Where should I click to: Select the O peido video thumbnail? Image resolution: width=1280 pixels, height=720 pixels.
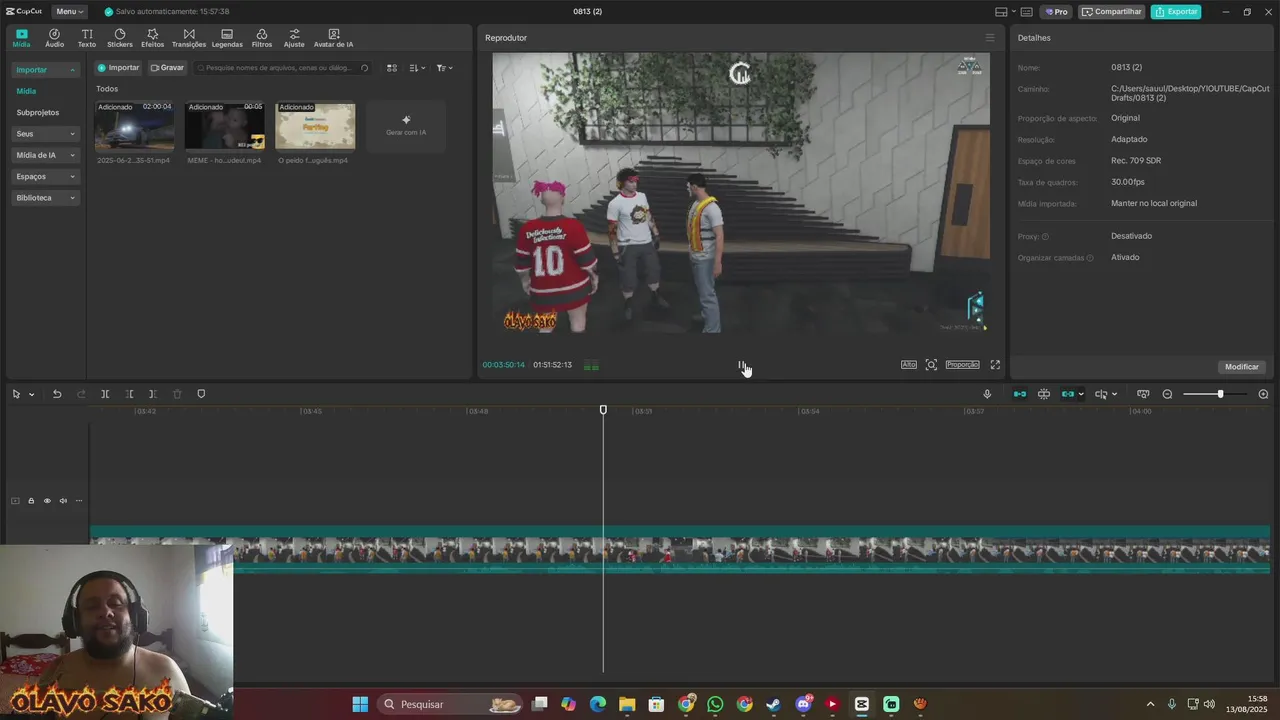[315, 127]
